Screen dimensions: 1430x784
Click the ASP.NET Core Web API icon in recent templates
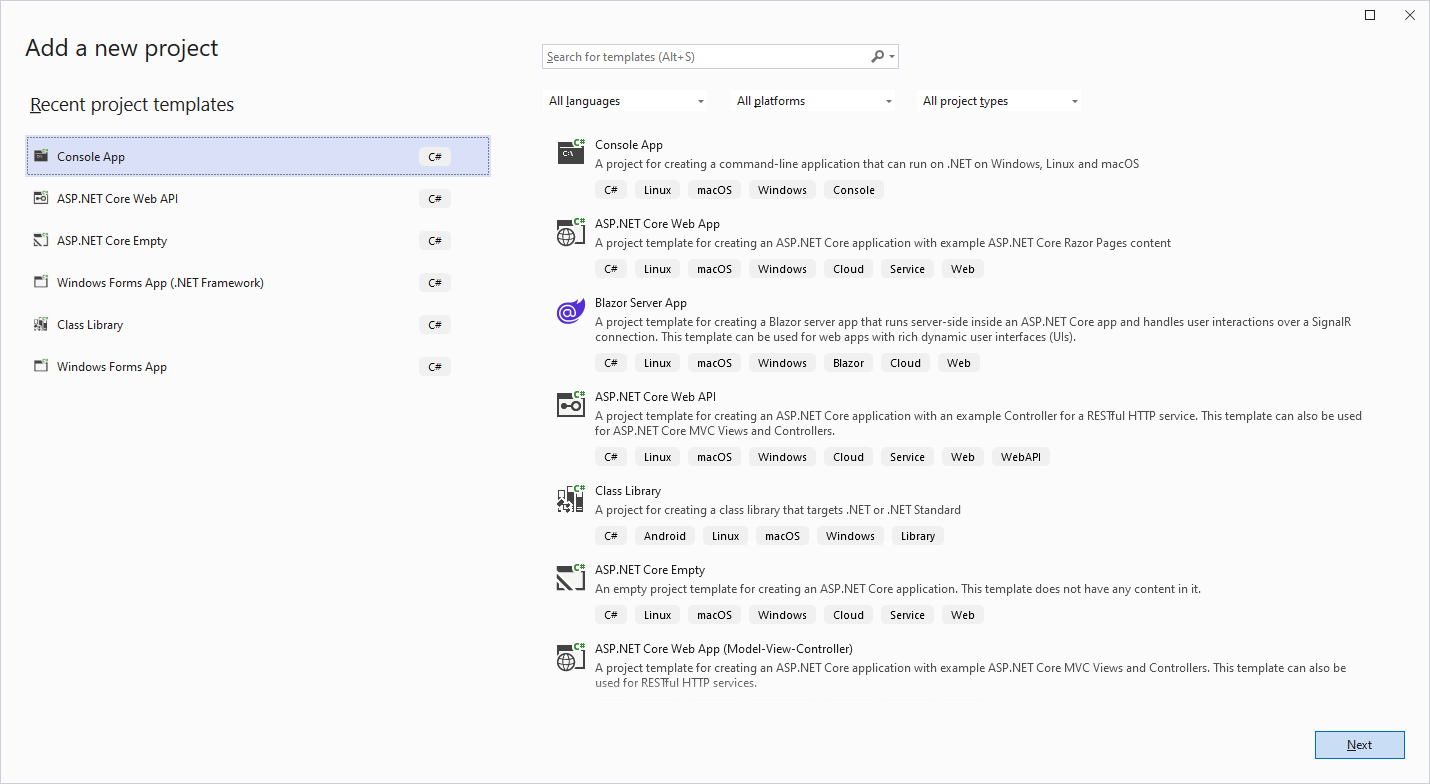41,198
